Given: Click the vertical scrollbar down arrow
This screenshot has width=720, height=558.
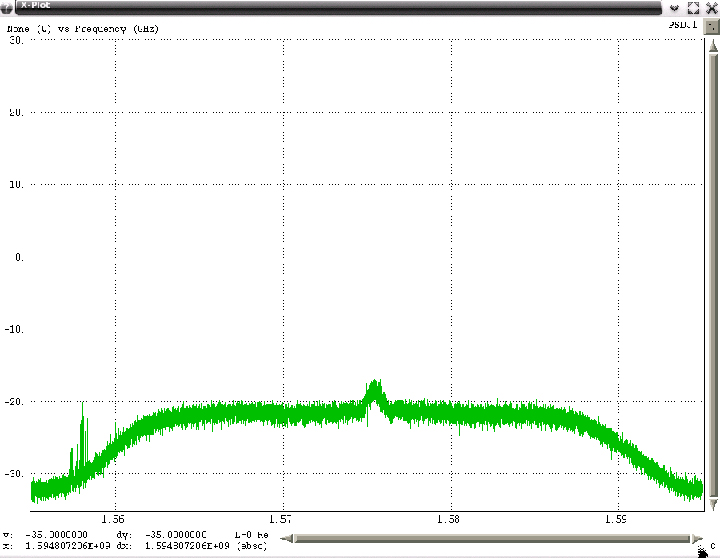Looking at the screenshot, I should tap(710, 502).
